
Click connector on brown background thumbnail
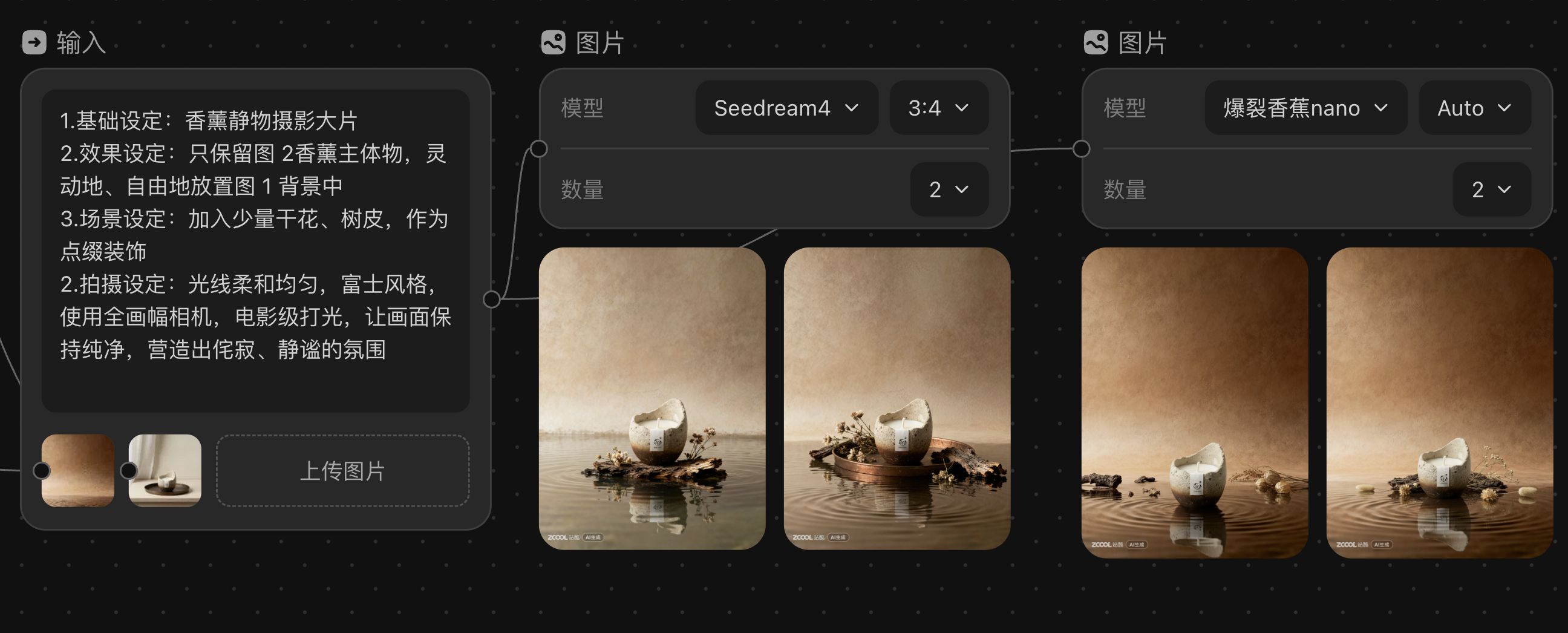click(41, 470)
